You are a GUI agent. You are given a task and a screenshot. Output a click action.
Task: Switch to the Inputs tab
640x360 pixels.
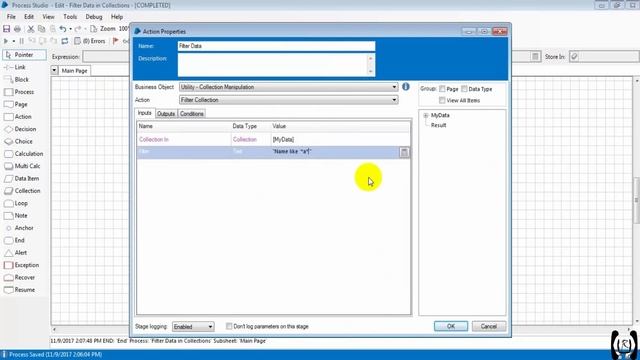pyautogui.click(x=144, y=113)
